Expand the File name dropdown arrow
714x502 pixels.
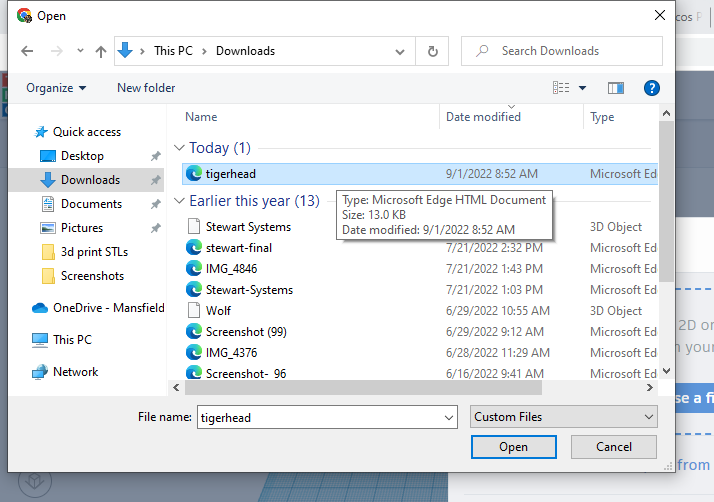[x=449, y=418]
